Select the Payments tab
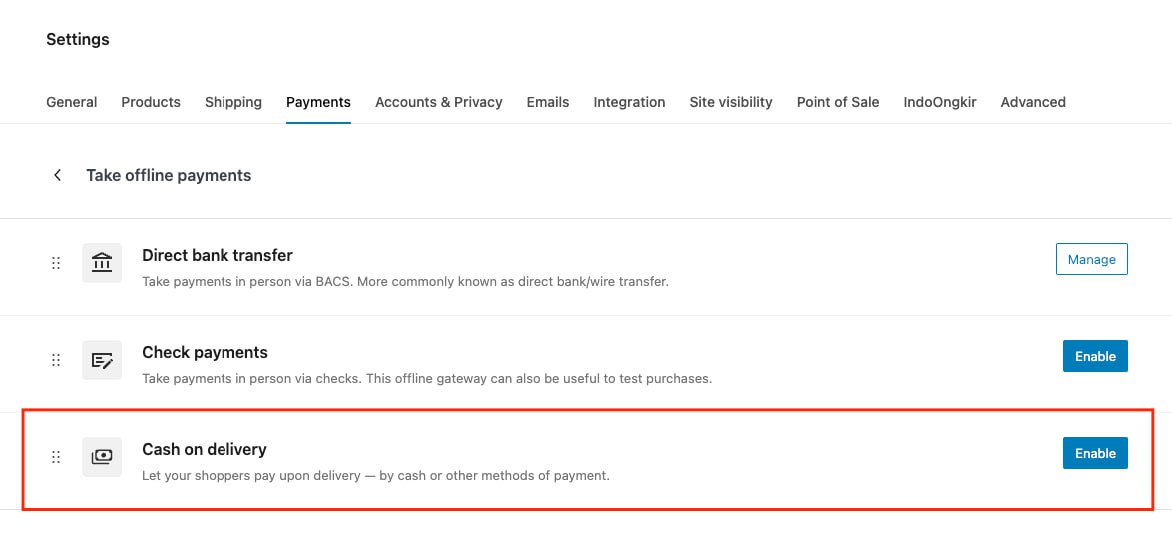Screen dimensions: 1172x545 318,102
